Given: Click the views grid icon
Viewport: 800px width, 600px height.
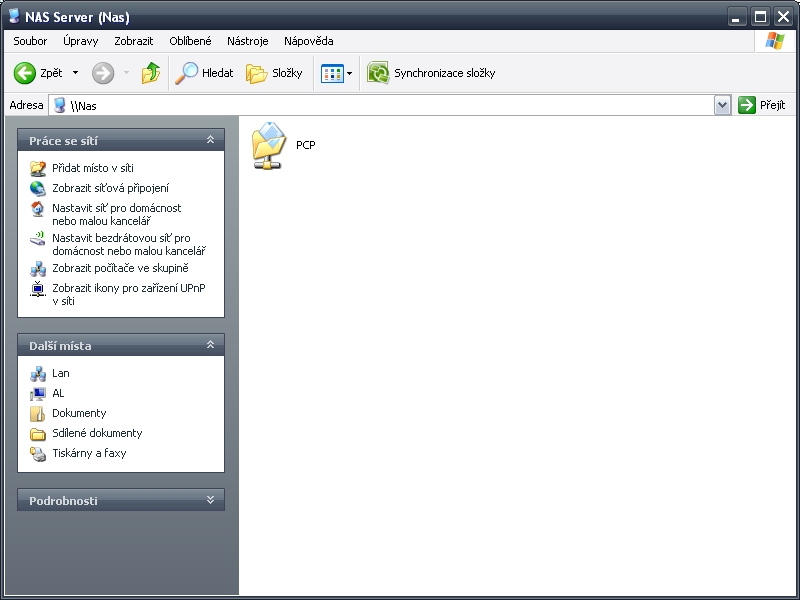Looking at the screenshot, I should [332, 73].
